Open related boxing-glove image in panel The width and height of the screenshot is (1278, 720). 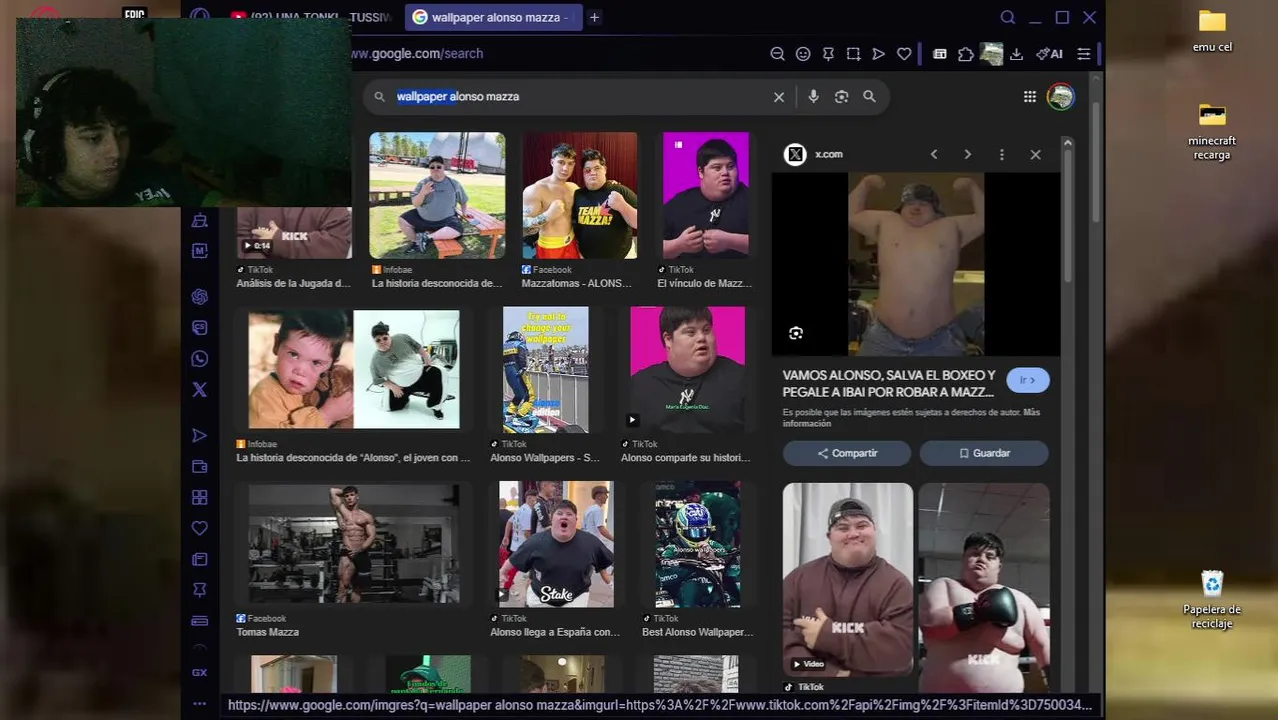[x=984, y=588]
